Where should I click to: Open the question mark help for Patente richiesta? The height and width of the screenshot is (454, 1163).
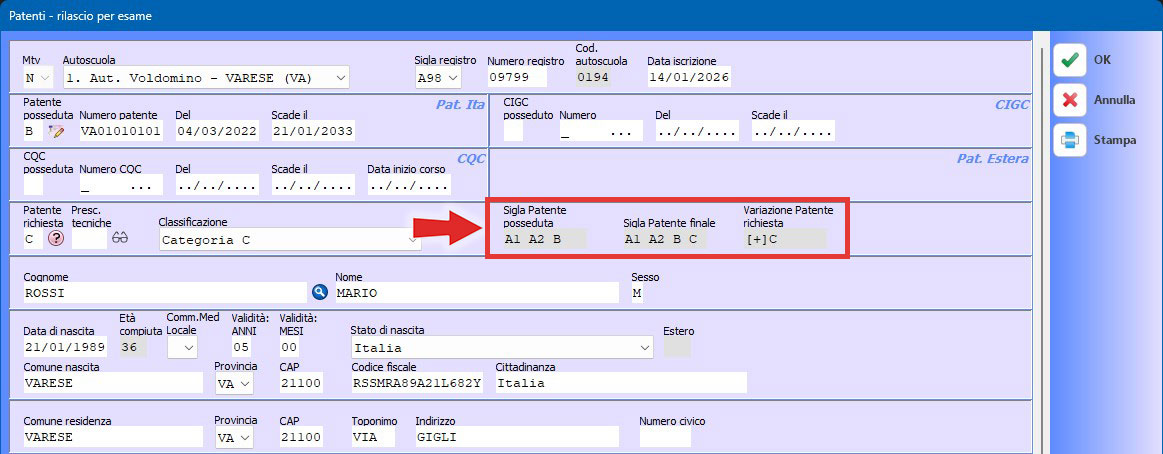click(56, 239)
